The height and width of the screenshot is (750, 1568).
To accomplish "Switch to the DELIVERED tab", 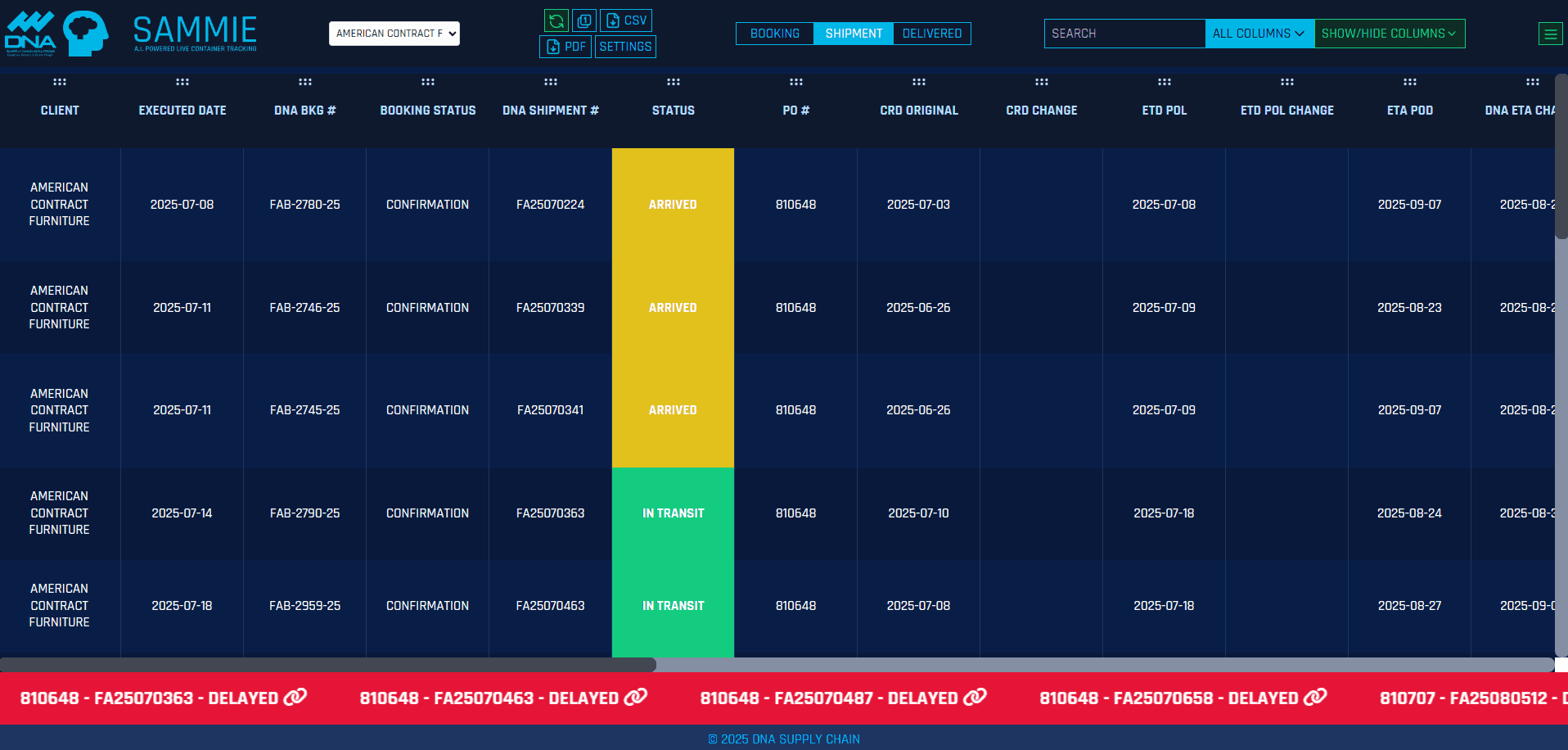I will click(x=932, y=34).
